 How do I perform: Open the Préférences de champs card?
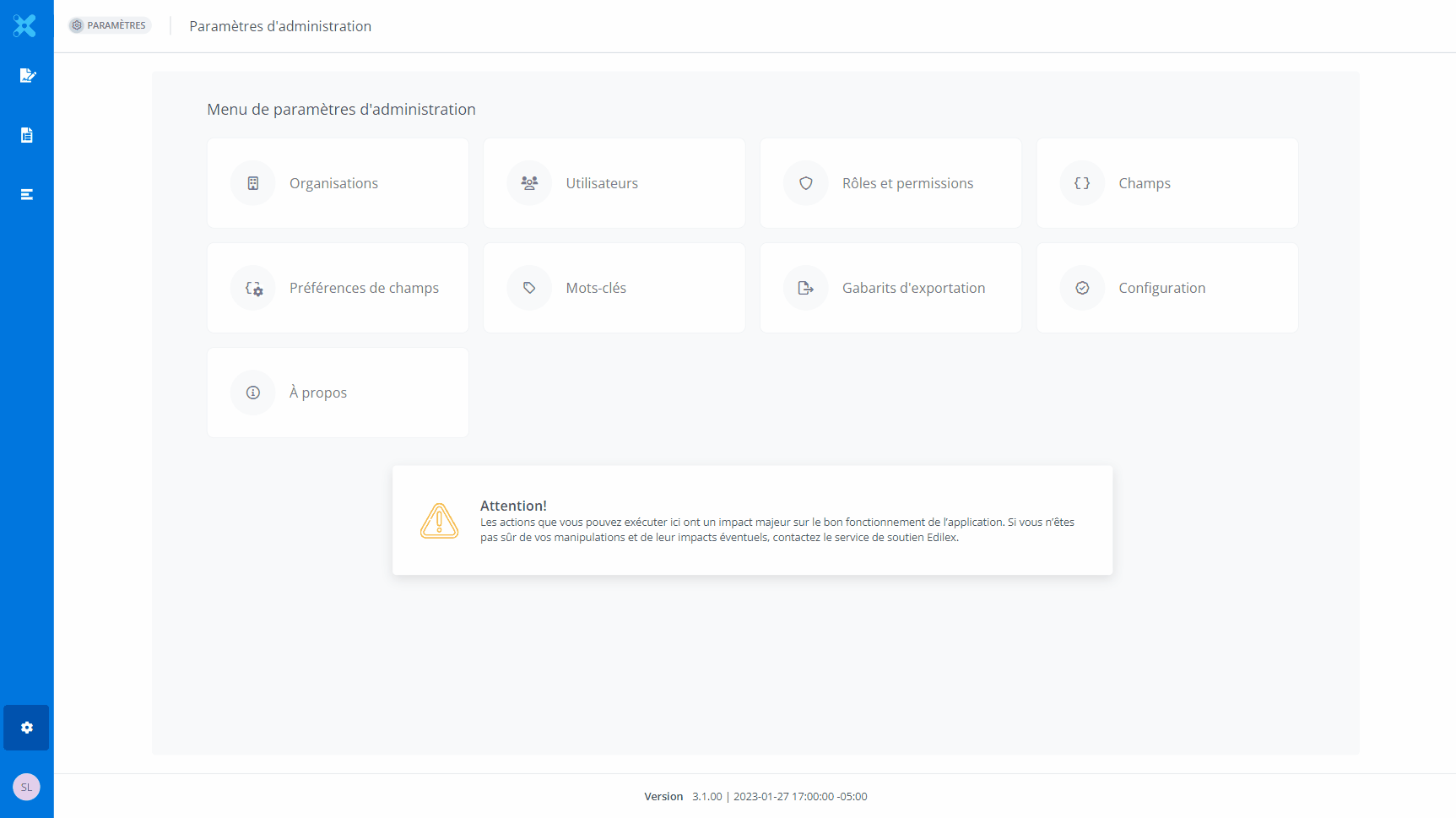point(338,288)
